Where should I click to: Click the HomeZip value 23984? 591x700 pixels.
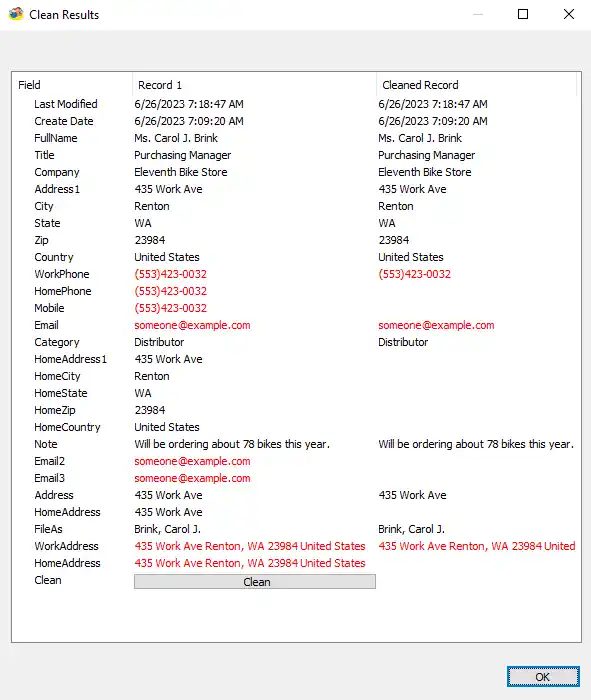tap(150, 410)
